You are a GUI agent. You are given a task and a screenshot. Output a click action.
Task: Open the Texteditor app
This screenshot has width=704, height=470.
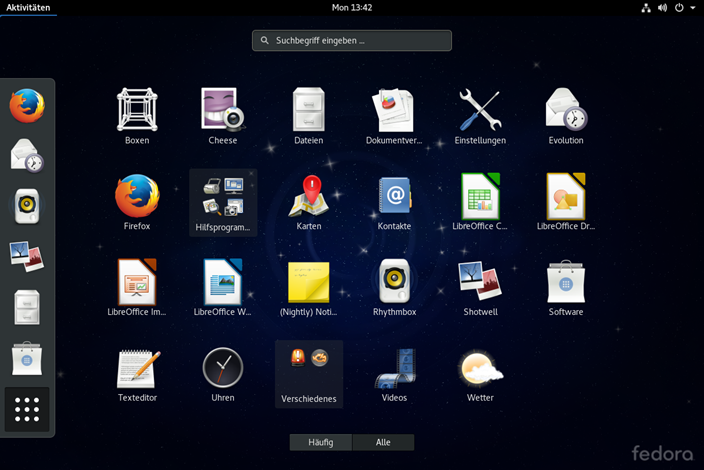point(137,373)
